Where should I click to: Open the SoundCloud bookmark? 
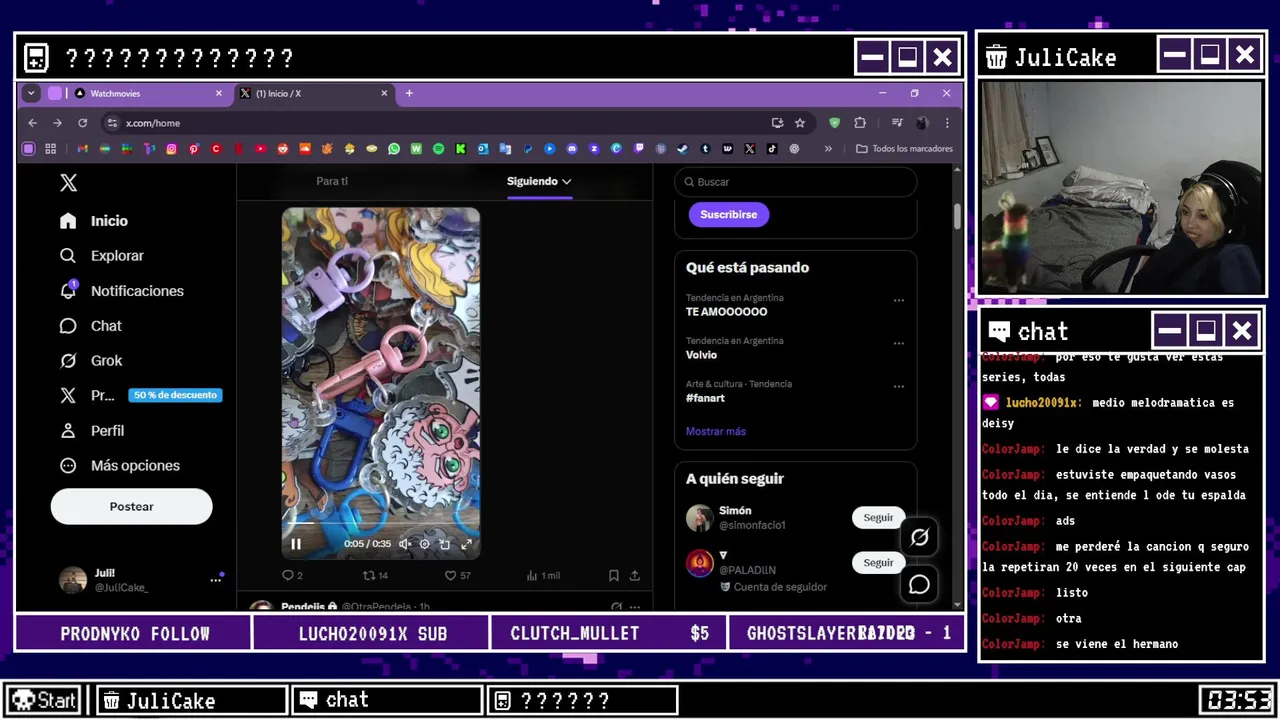coord(305,149)
